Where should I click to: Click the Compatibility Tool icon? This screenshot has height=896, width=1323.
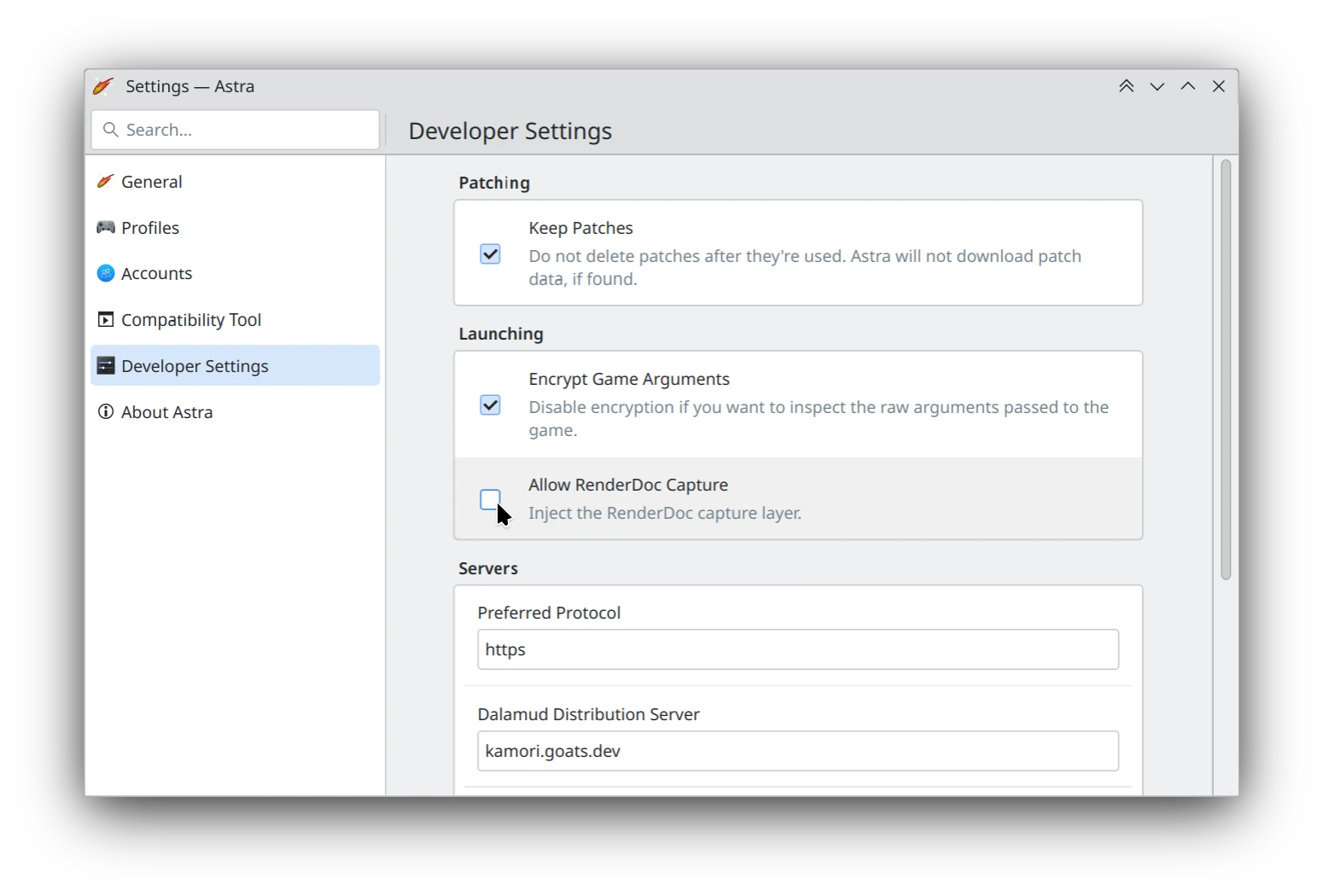click(x=106, y=319)
